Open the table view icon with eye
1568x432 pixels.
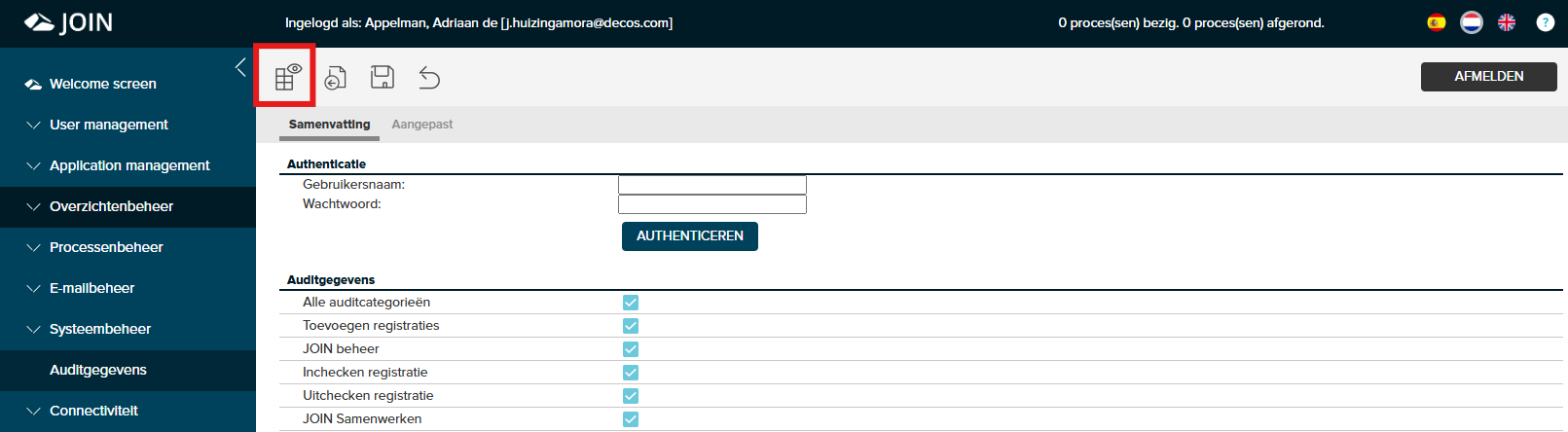click(x=287, y=77)
